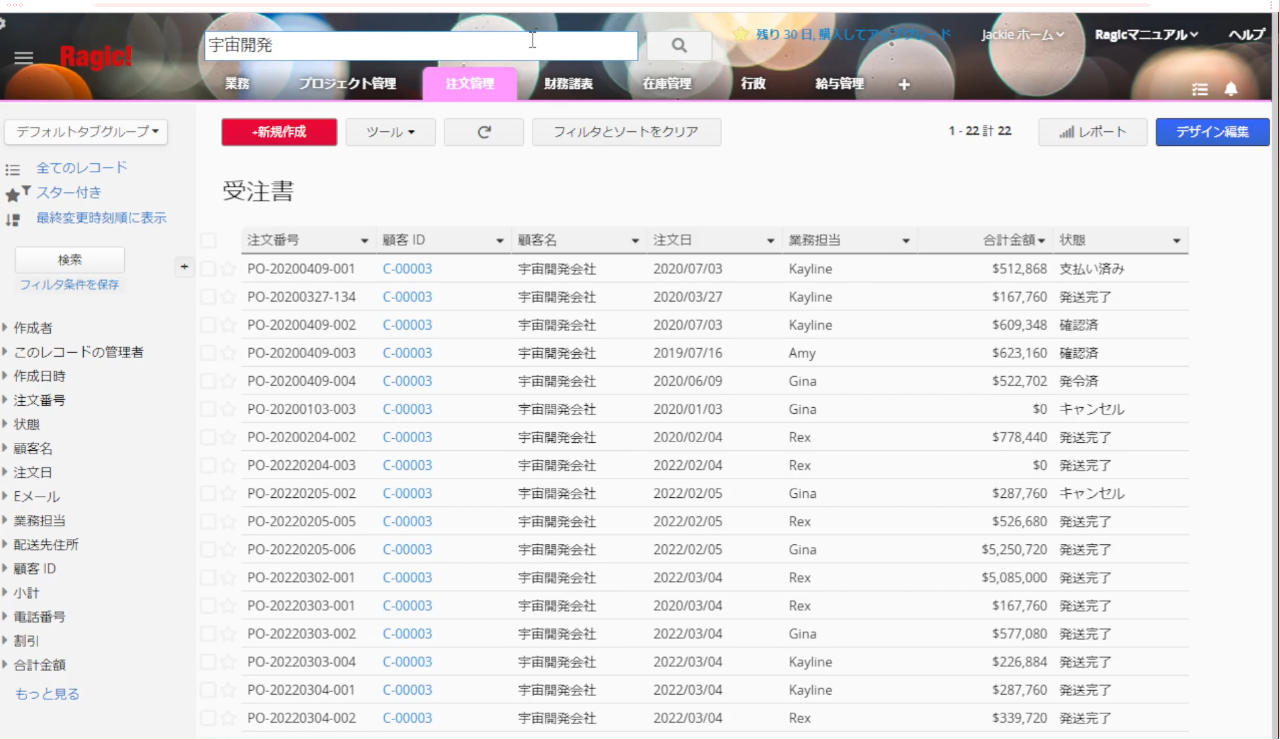Image resolution: width=1280 pixels, height=740 pixels.
Task: Click the +新規作成 button
Action: pyautogui.click(x=279, y=132)
